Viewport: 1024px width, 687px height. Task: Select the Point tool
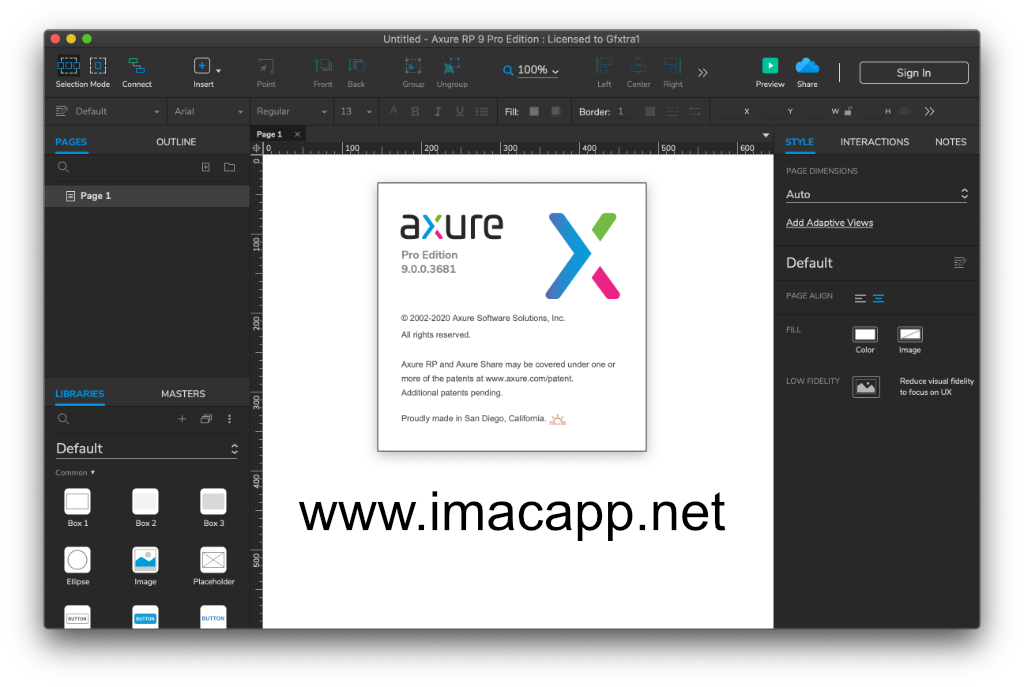pyautogui.click(x=266, y=65)
